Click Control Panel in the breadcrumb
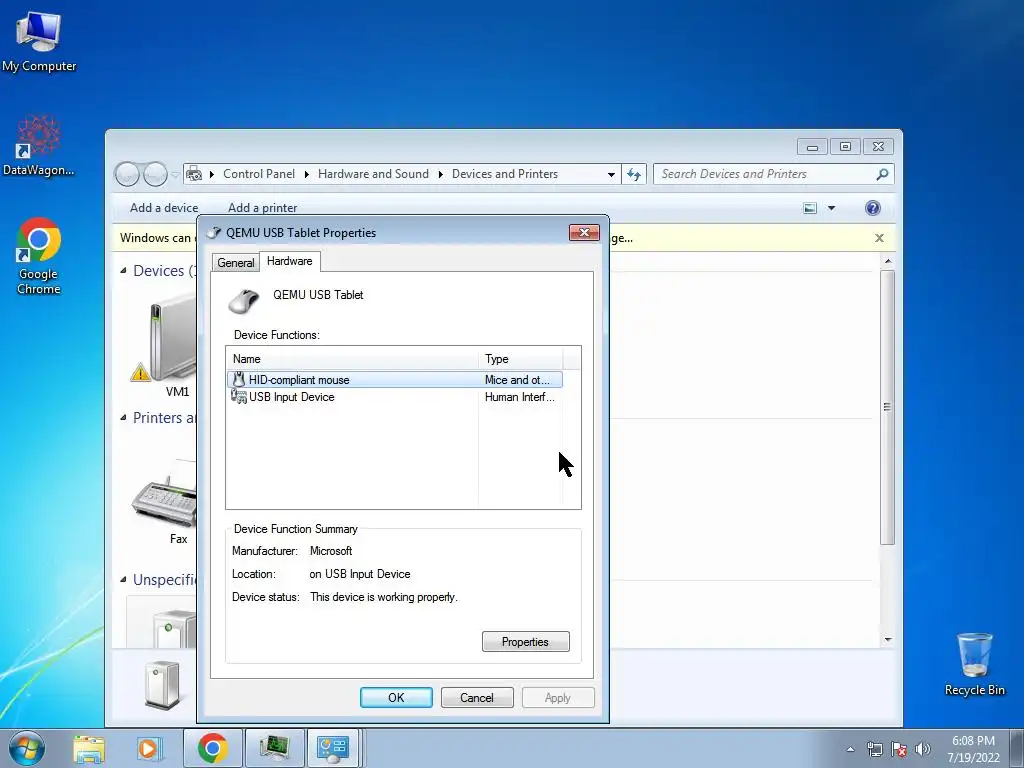Image resolution: width=1024 pixels, height=768 pixels. [259, 174]
